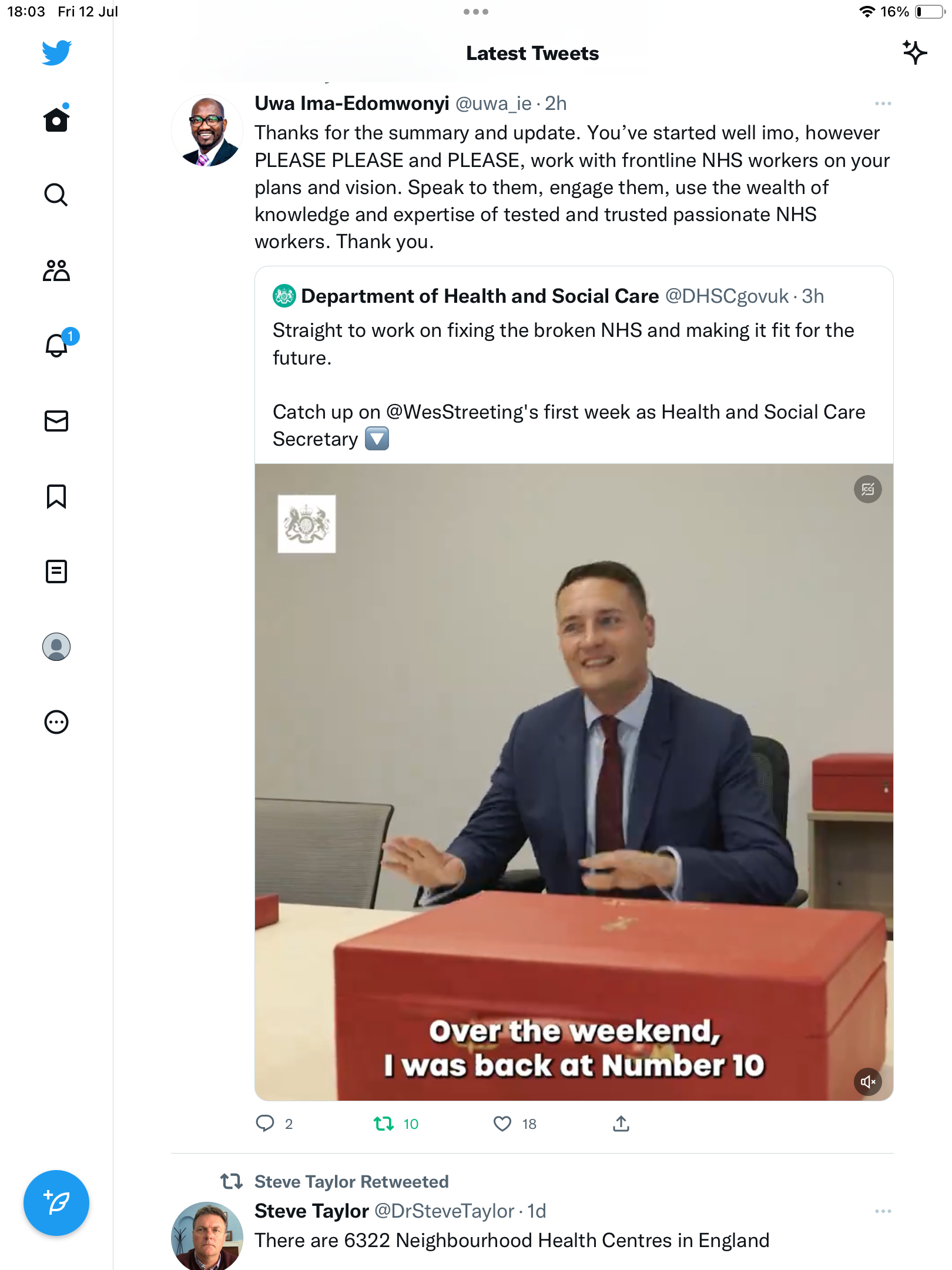Unmute the video with speaker icon
The width and height of the screenshot is (952, 1270).
click(x=867, y=1082)
